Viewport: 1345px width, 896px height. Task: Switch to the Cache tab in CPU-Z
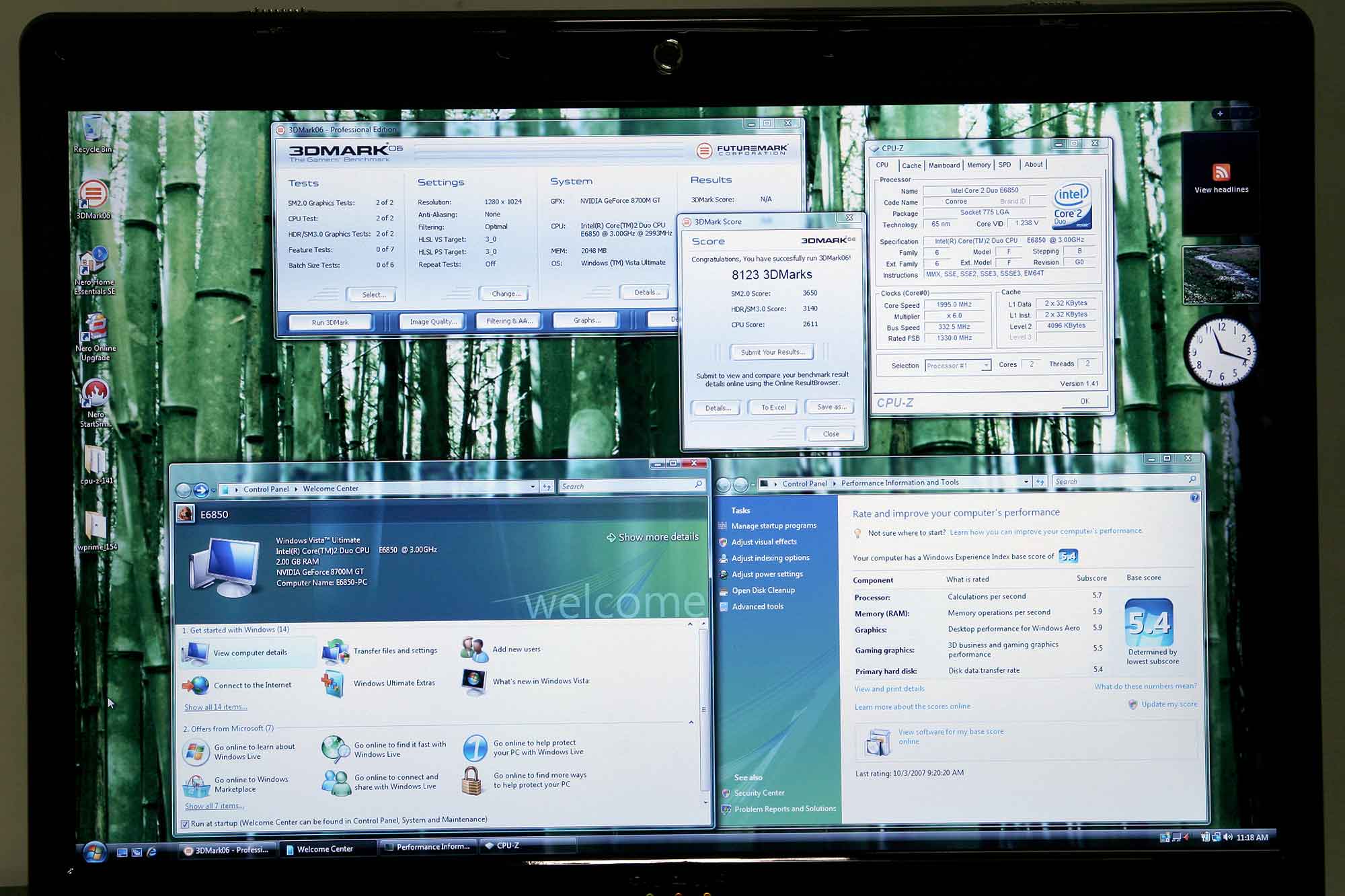click(x=911, y=165)
